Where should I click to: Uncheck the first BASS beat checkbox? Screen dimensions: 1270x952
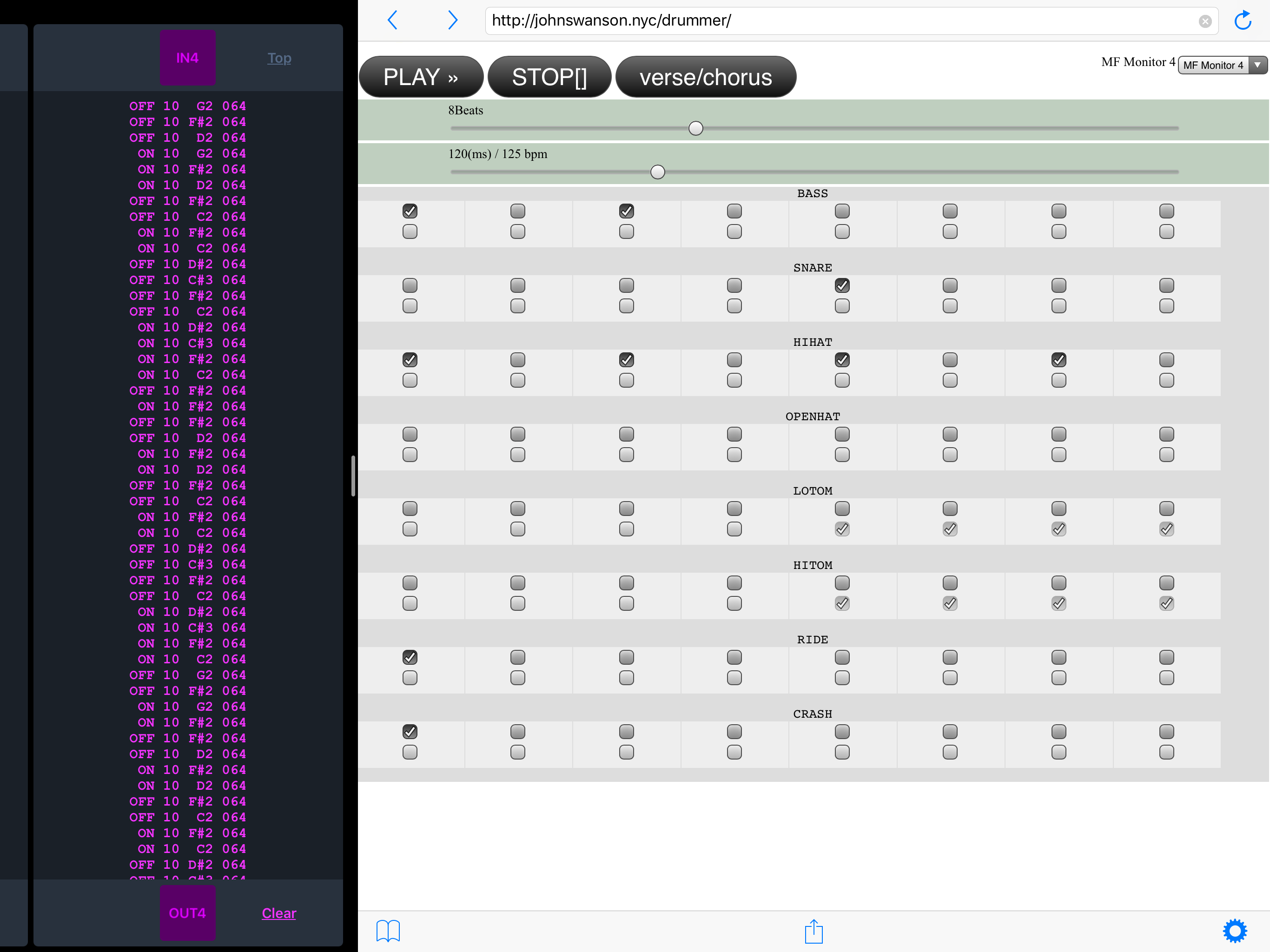410,211
